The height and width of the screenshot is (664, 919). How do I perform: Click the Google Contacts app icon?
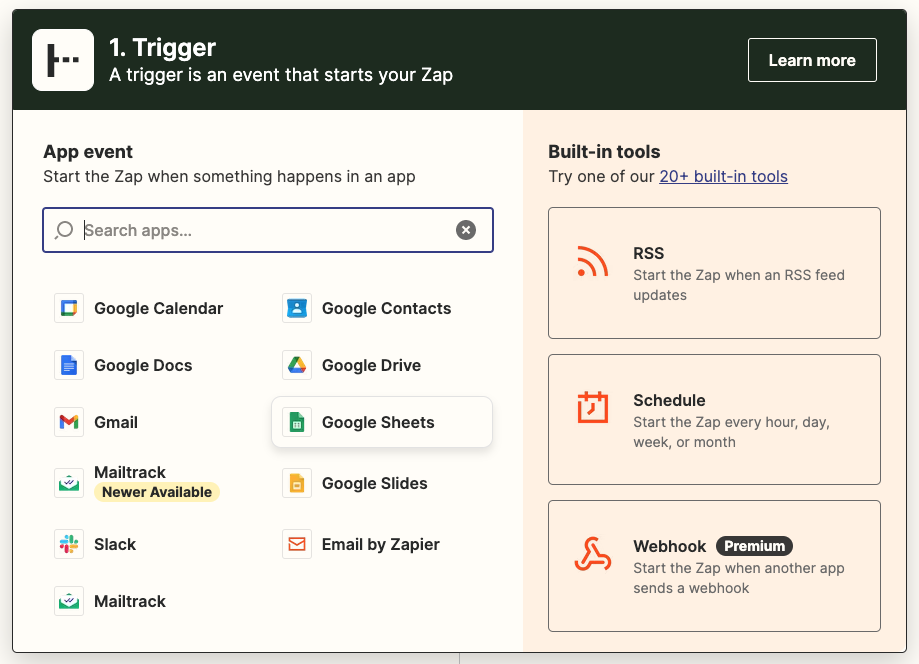297,308
